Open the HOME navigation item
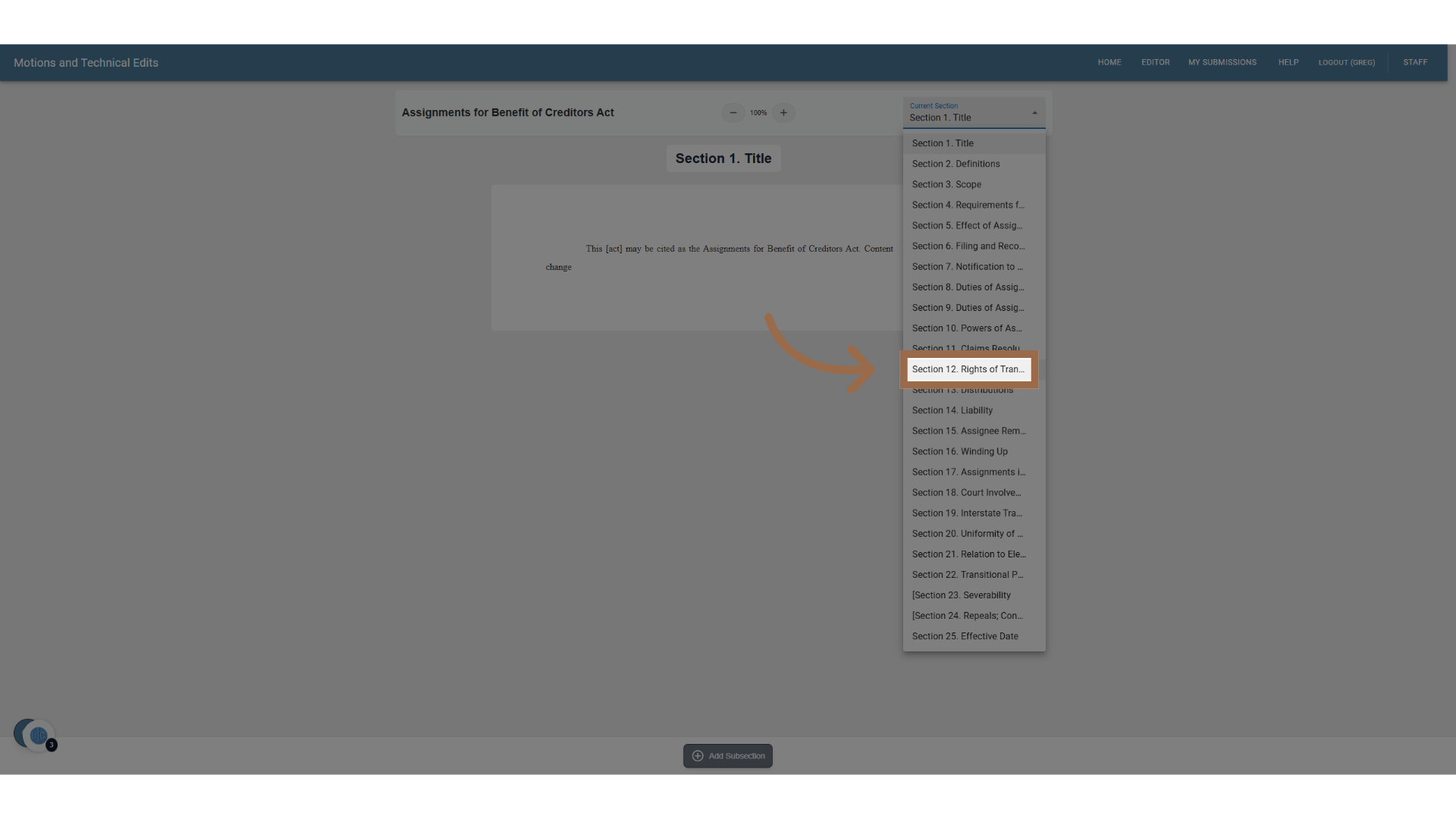This screenshot has width=1456, height=819. (x=1109, y=62)
